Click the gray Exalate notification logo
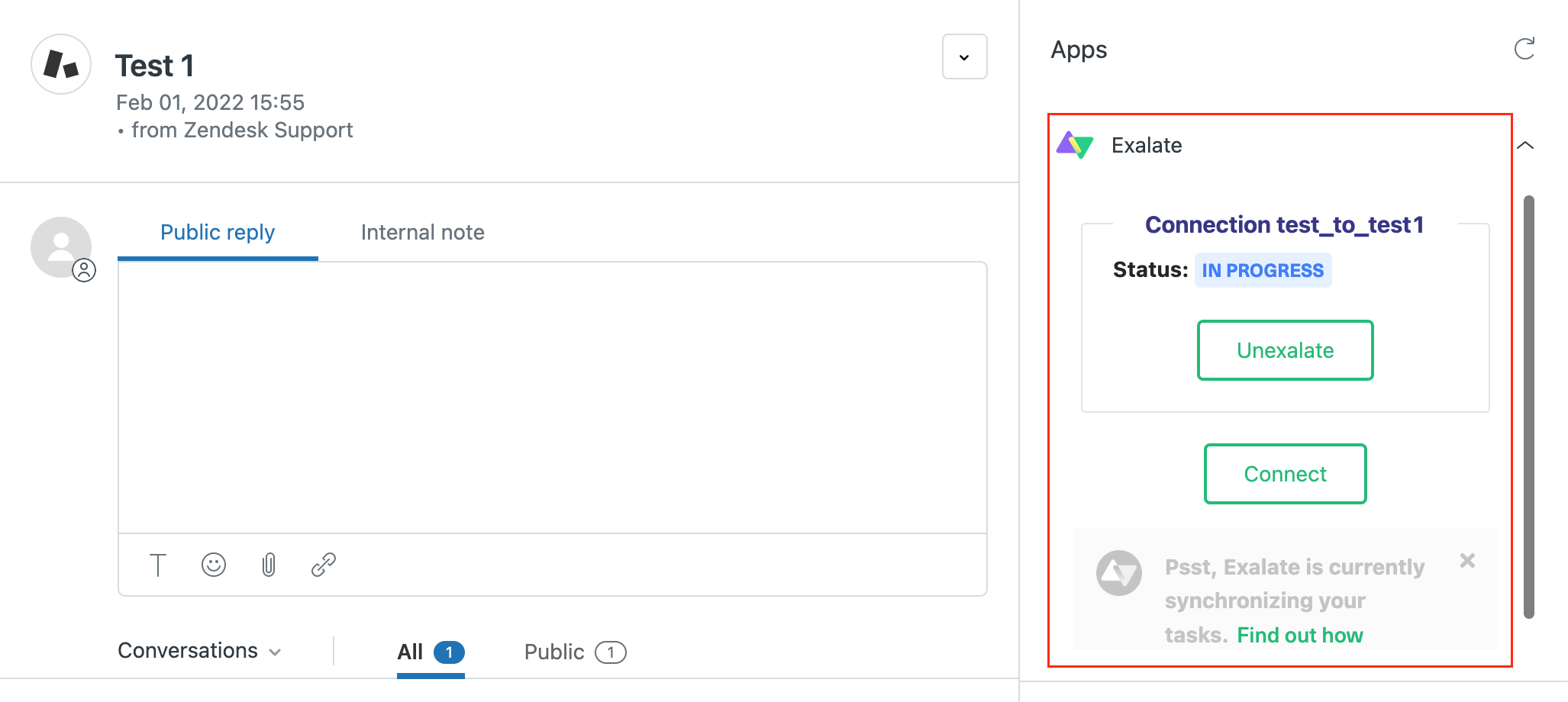 point(1118,573)
